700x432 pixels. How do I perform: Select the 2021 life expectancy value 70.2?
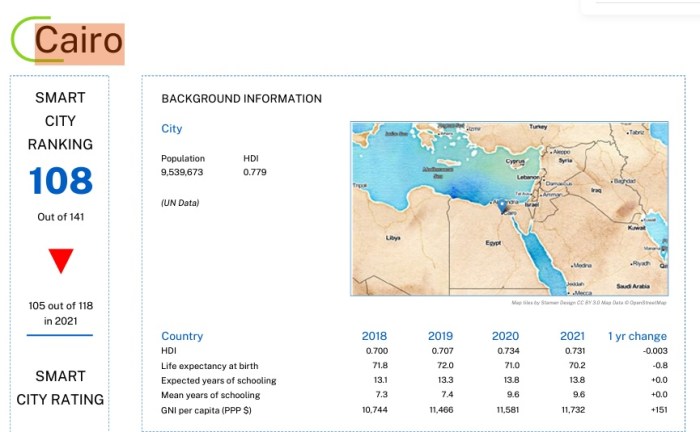click(577, 365)
